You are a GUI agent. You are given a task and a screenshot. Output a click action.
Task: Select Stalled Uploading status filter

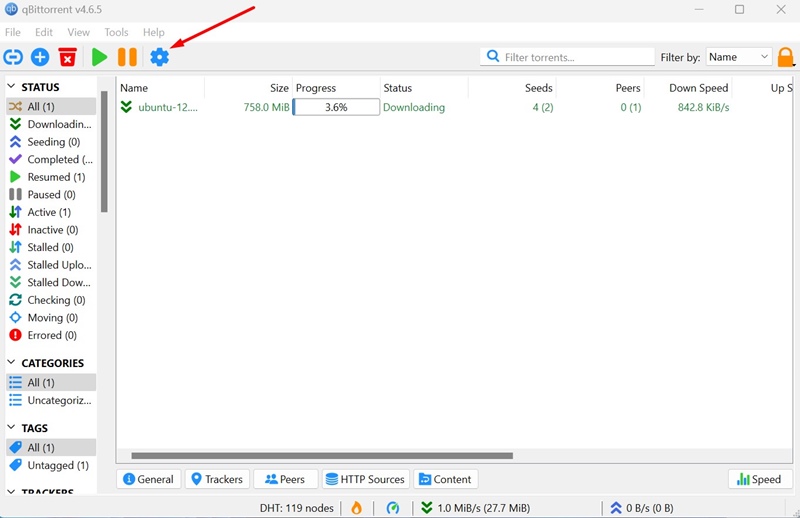[51, 265]
